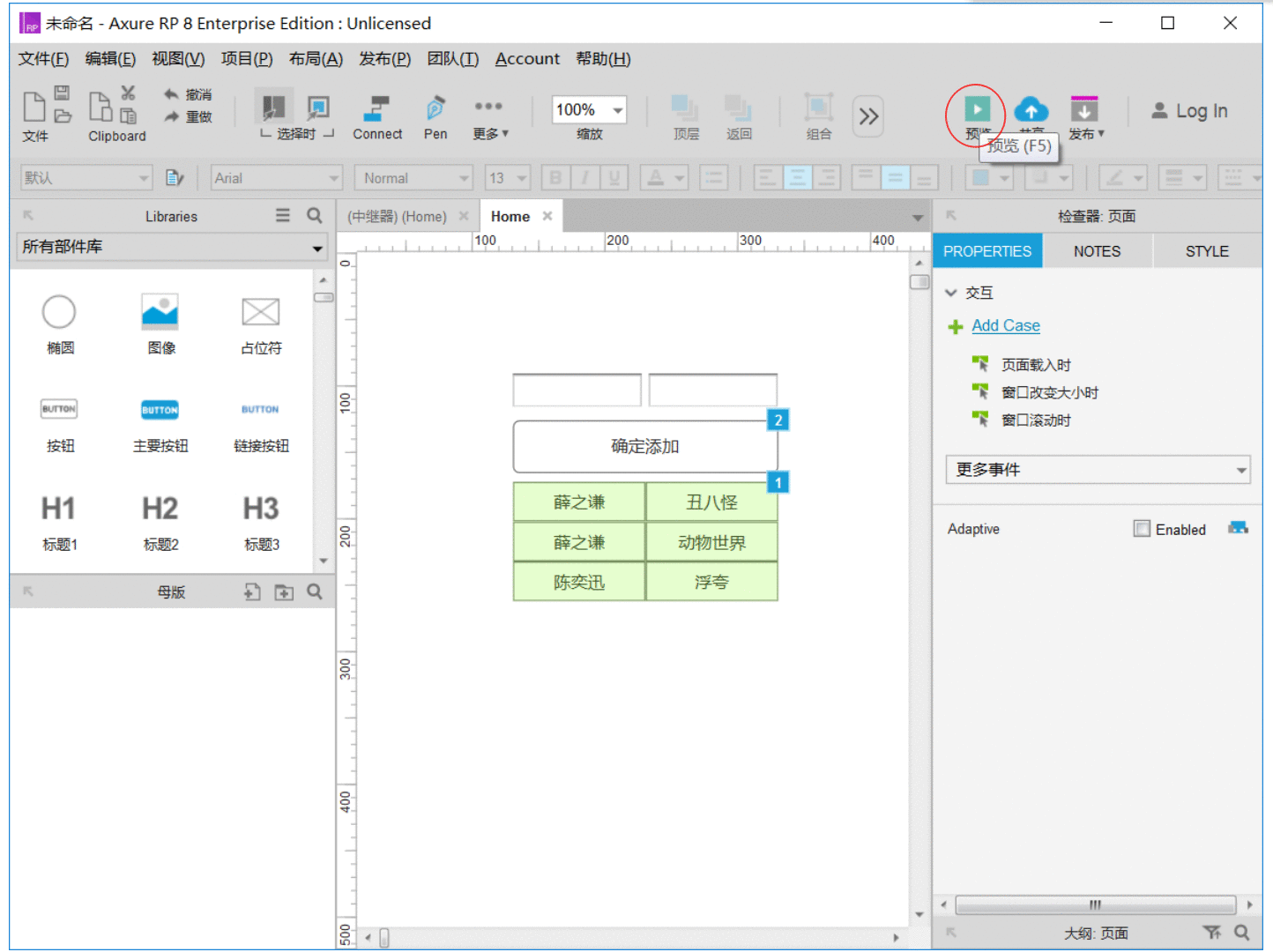Viewport: 1273px width, 952px height.
Task: Align text to top
Action: click(866, 178)
